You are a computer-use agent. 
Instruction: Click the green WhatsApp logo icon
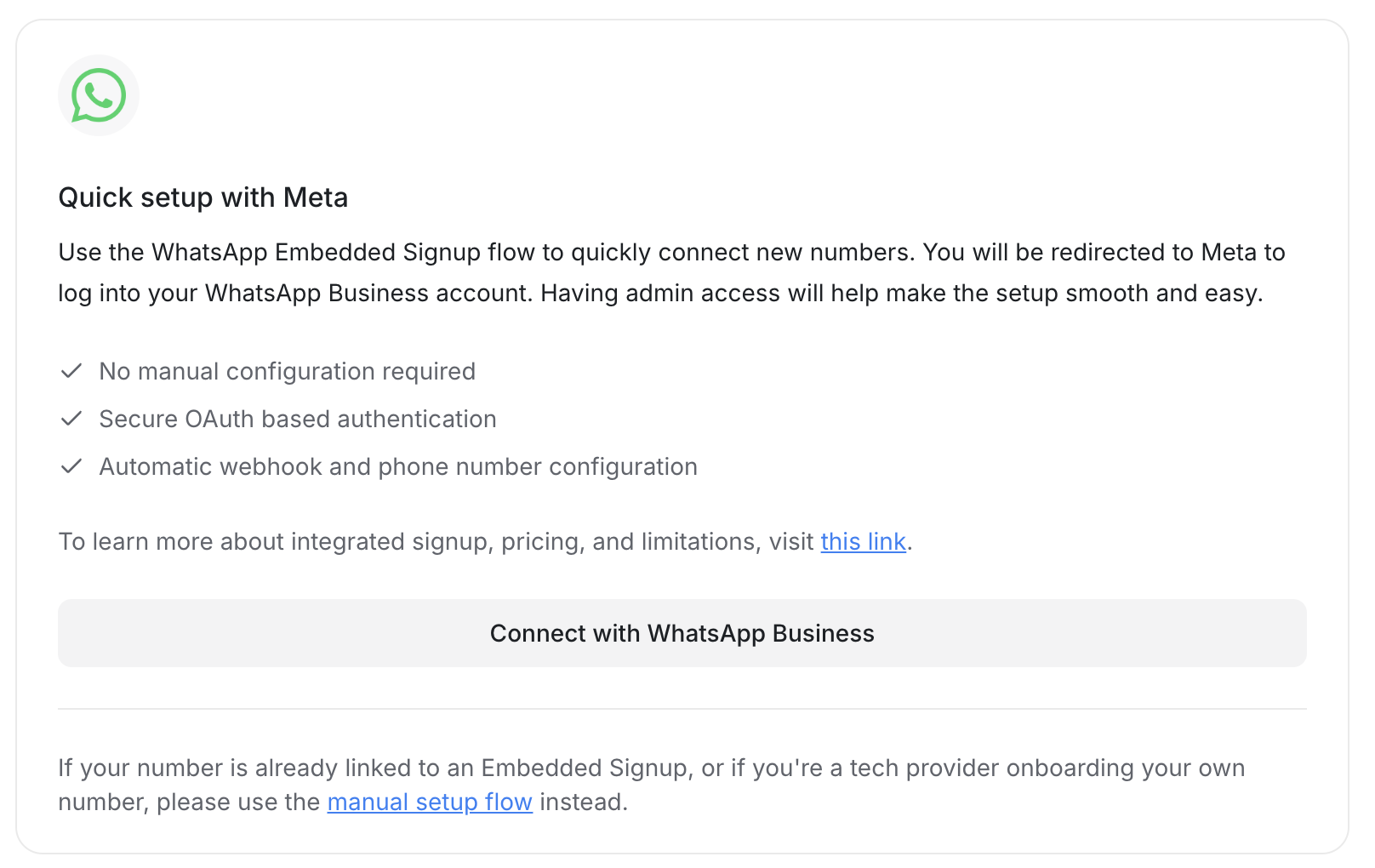click(99, 95)
